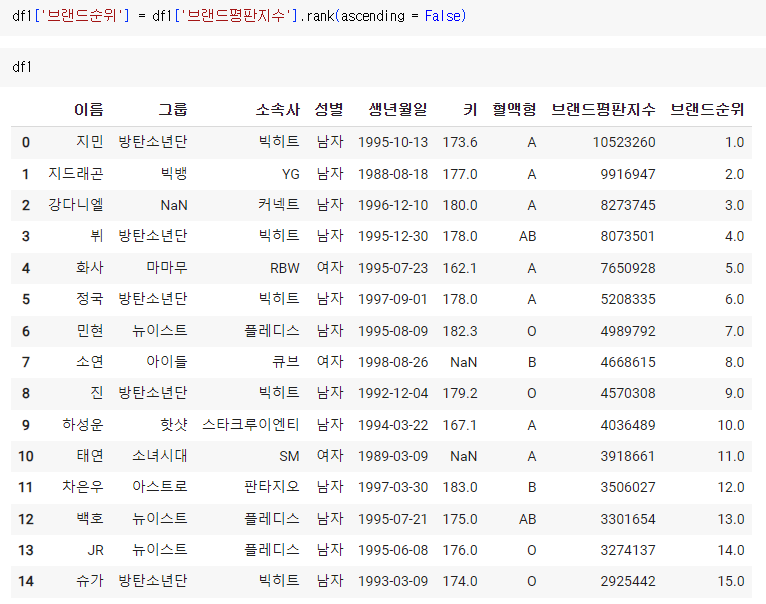Click the group cell 소녀시대
This screenshot has width=766, height=604.
160,456
